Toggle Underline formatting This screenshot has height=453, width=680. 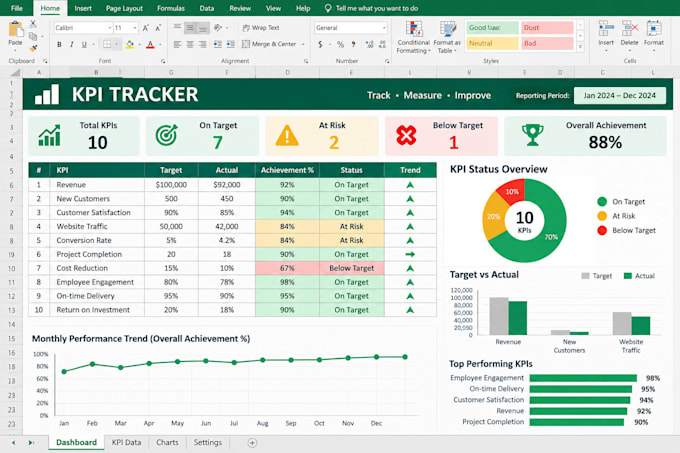coord(84,44)
